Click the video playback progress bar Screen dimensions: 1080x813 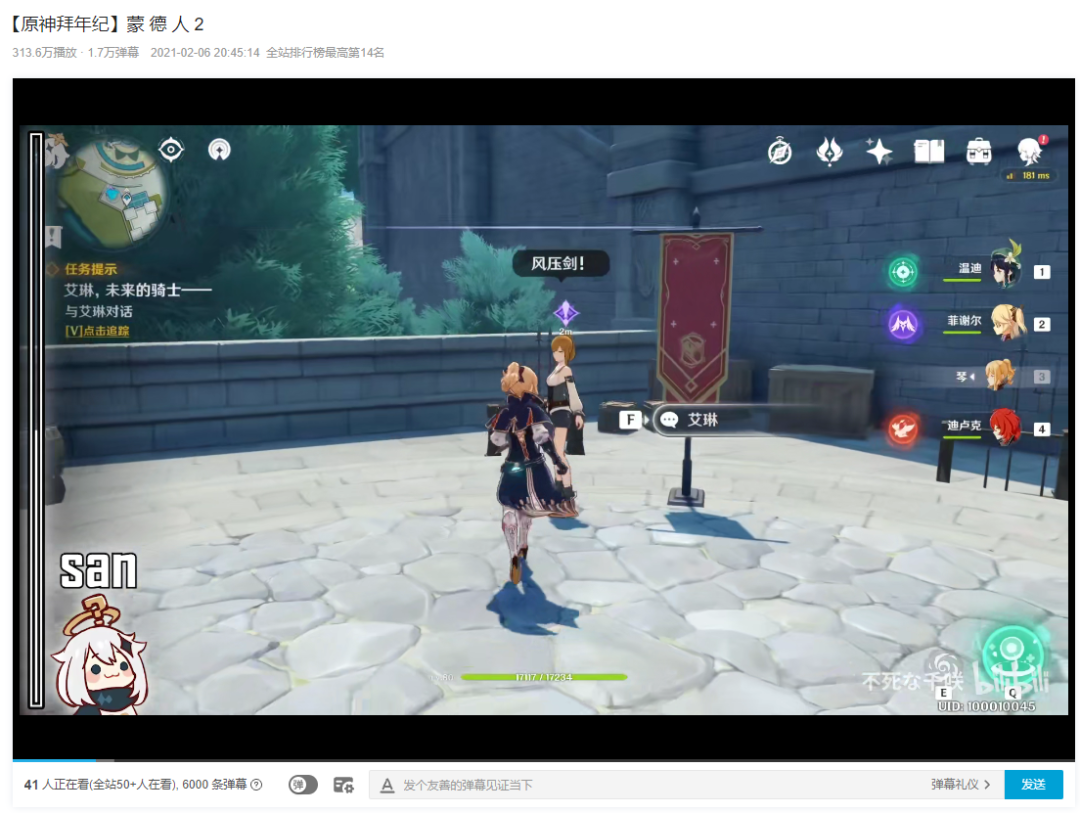coord(543,760)
